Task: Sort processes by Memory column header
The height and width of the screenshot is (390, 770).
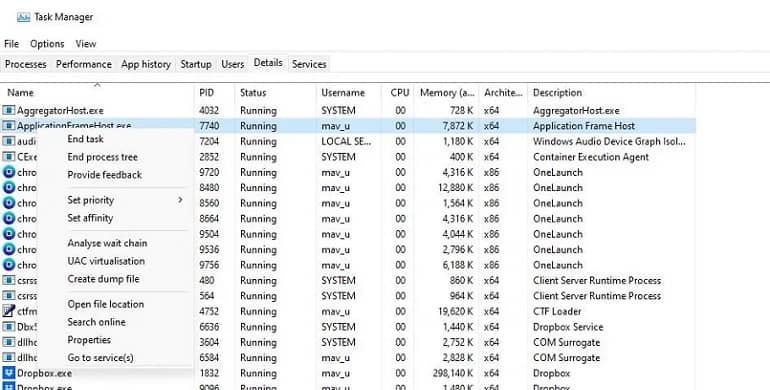Action: pyautogui.click(x=447, y=92)
